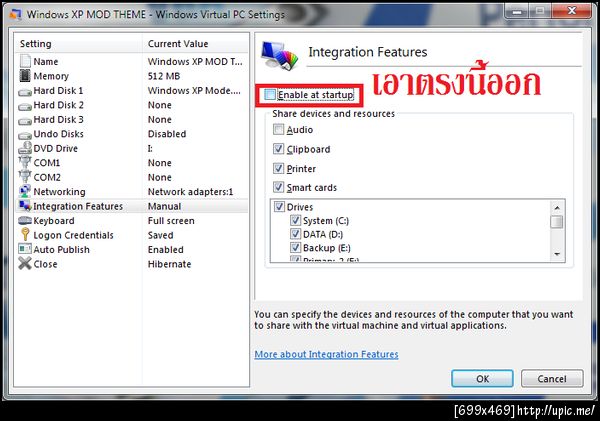
Task: Click the Memory chip icon
Action: point(25,76)
